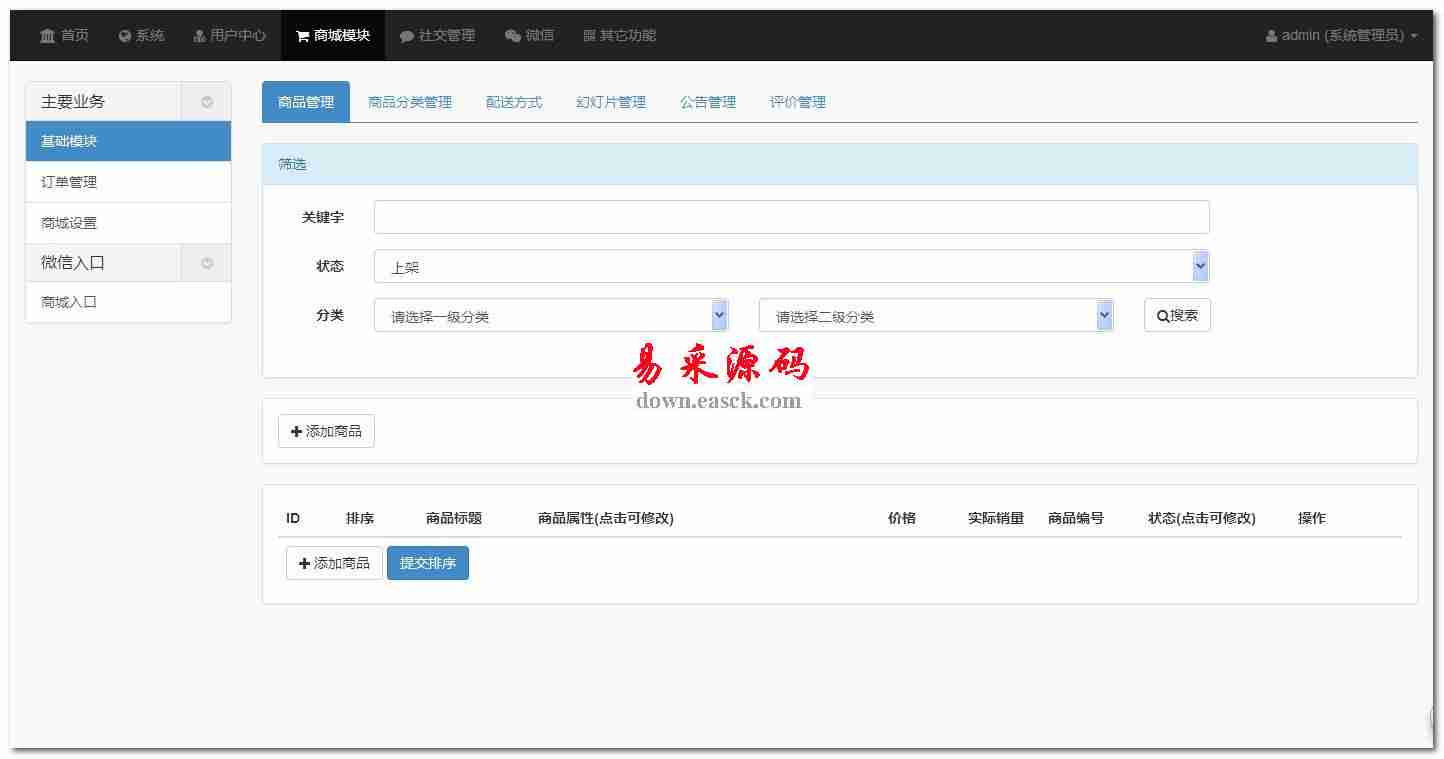This screenshot has width=1444, height=759.
Task: Open the 系统 globe icon menu
Action: tap(125, 36)
